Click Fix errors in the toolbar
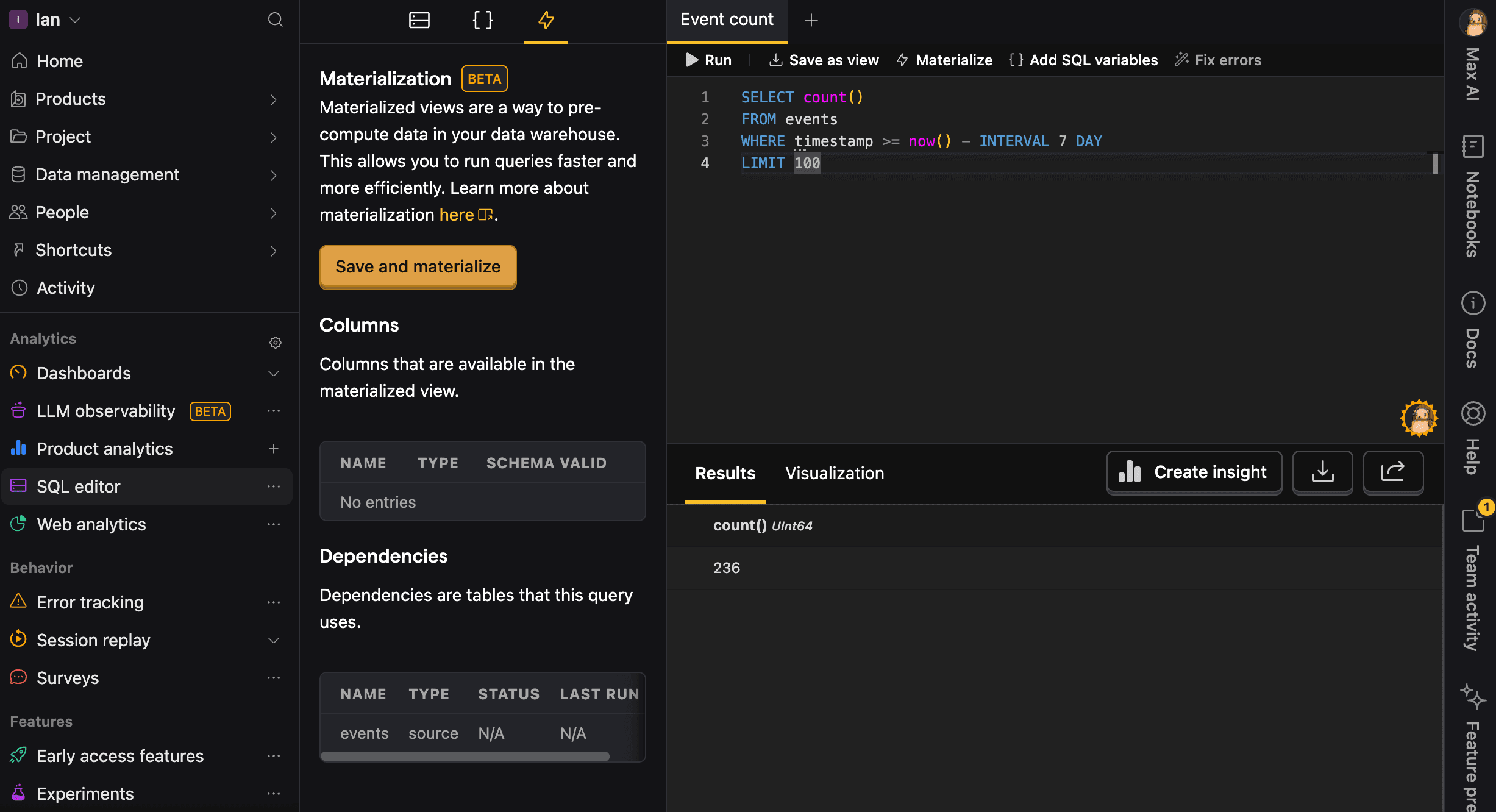Screen dimensions: 1496x812 tap(1218, 60)
